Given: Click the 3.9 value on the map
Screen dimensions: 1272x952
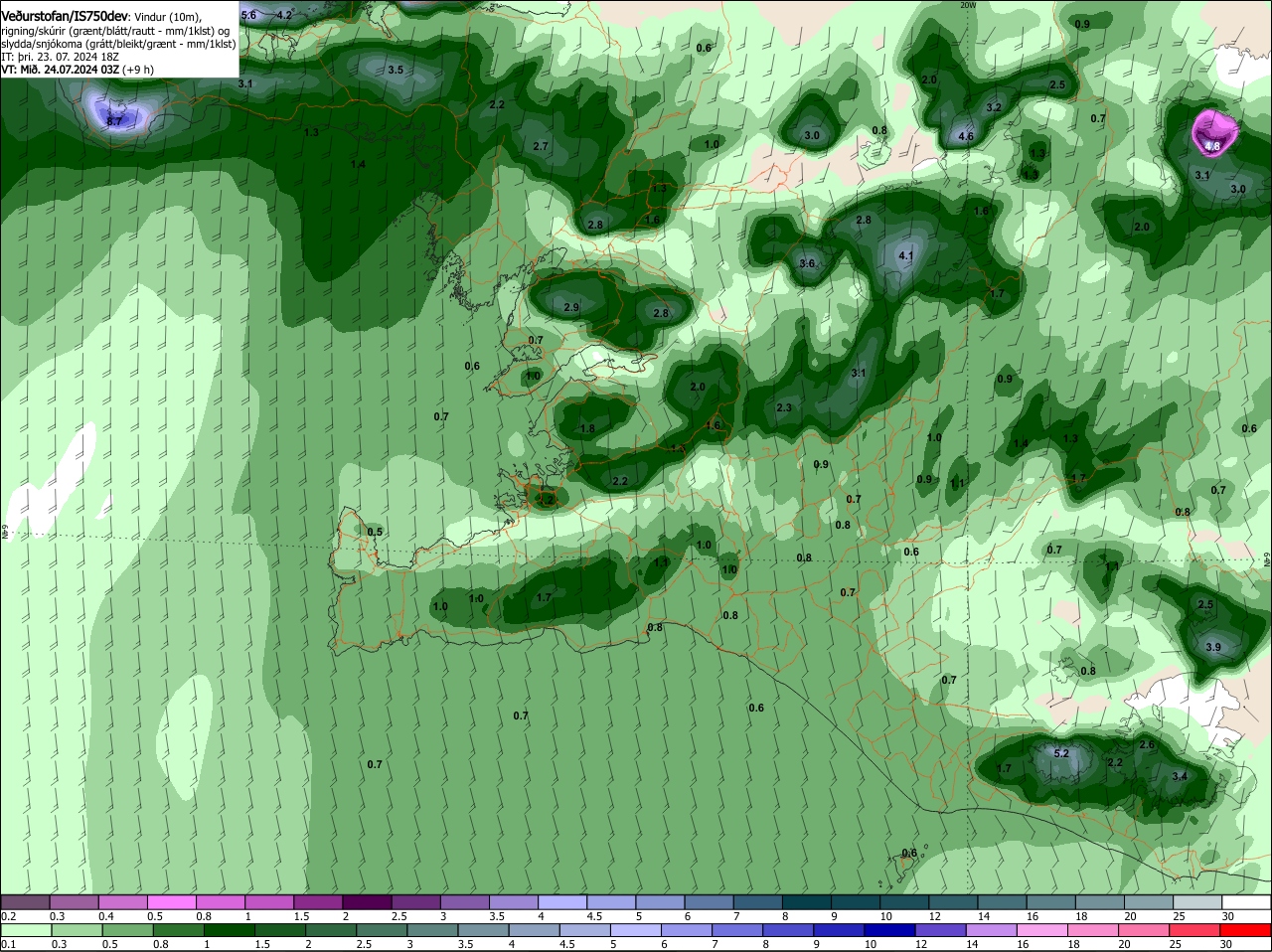Looking at the screenshot, I should pos(1213,647).
